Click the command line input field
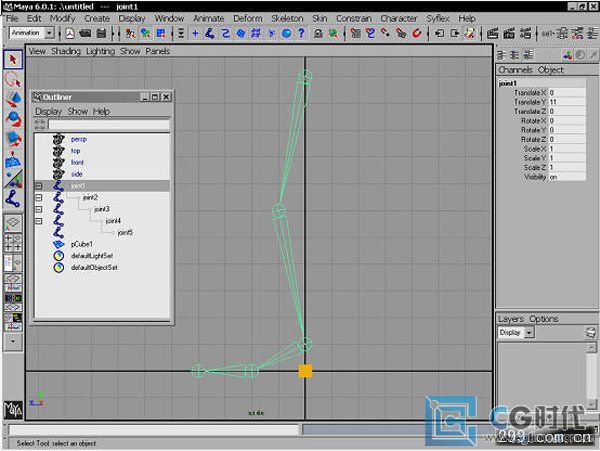This screenshot has height=451, width=600. [x=154, y=430]
